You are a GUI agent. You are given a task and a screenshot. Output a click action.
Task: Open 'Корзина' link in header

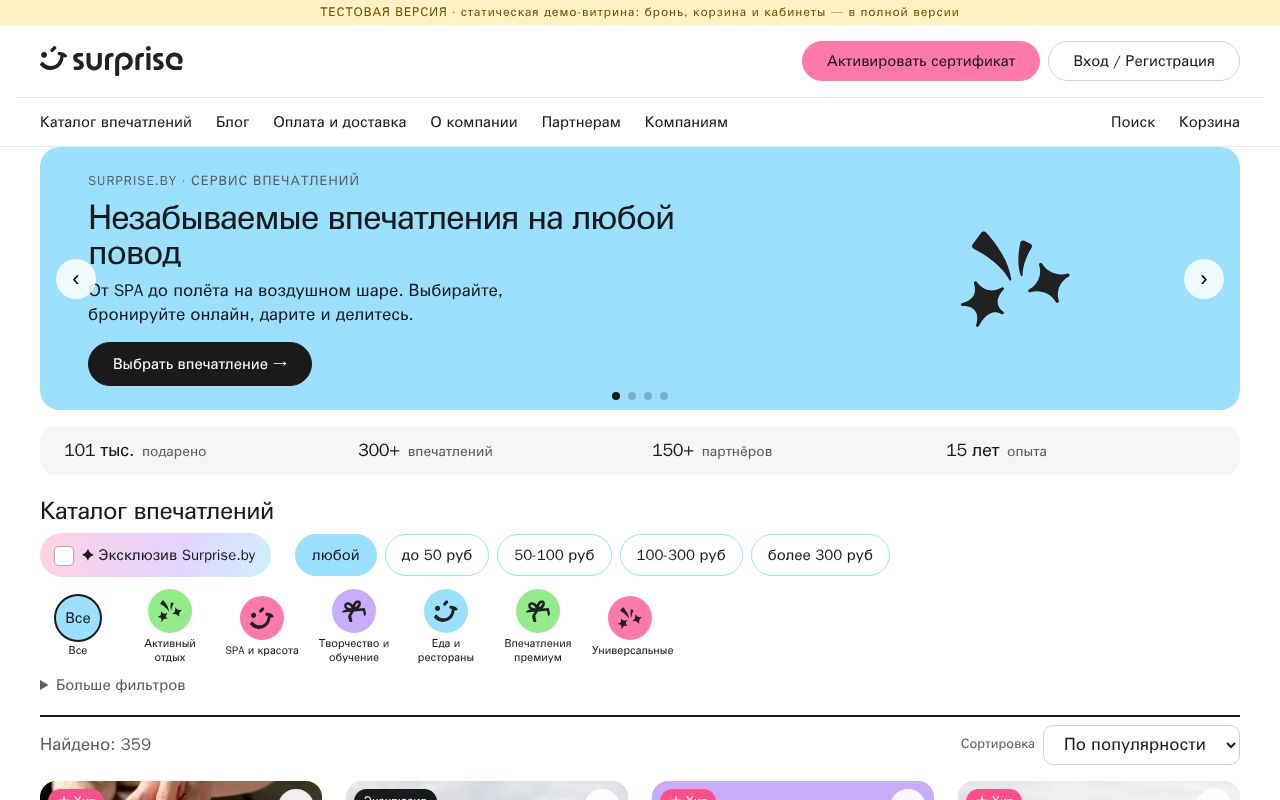(x=1209, y=122)
